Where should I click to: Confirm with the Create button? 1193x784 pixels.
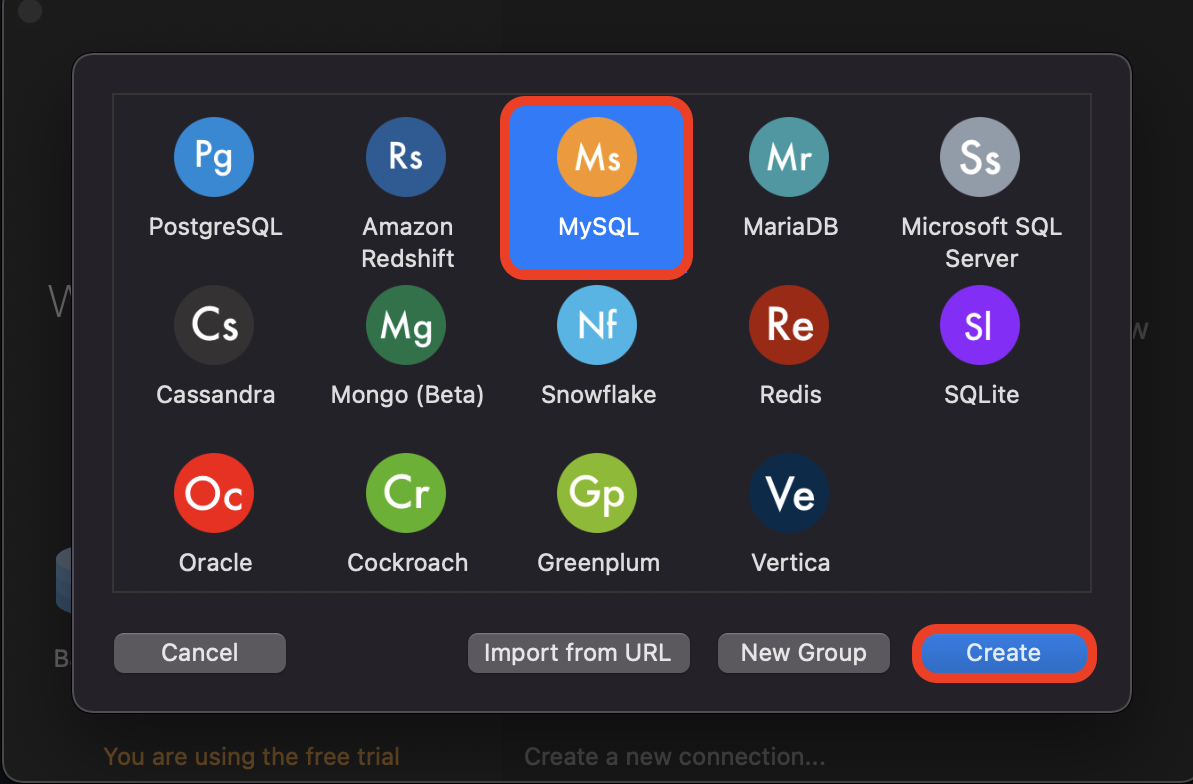pyautogui.click(x=1004, y=653)
